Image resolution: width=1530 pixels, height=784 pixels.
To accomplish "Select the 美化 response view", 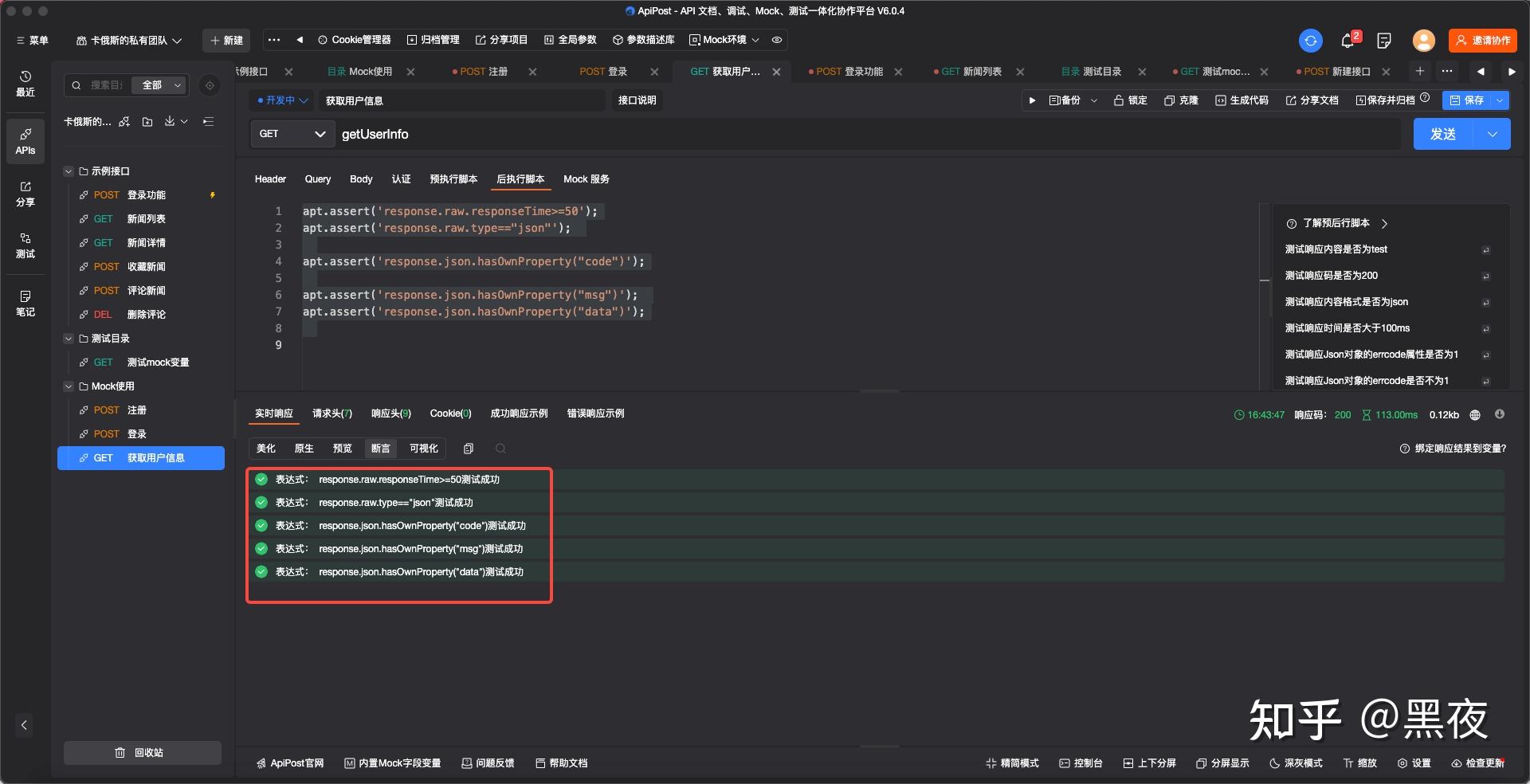I will coord(266,449).
